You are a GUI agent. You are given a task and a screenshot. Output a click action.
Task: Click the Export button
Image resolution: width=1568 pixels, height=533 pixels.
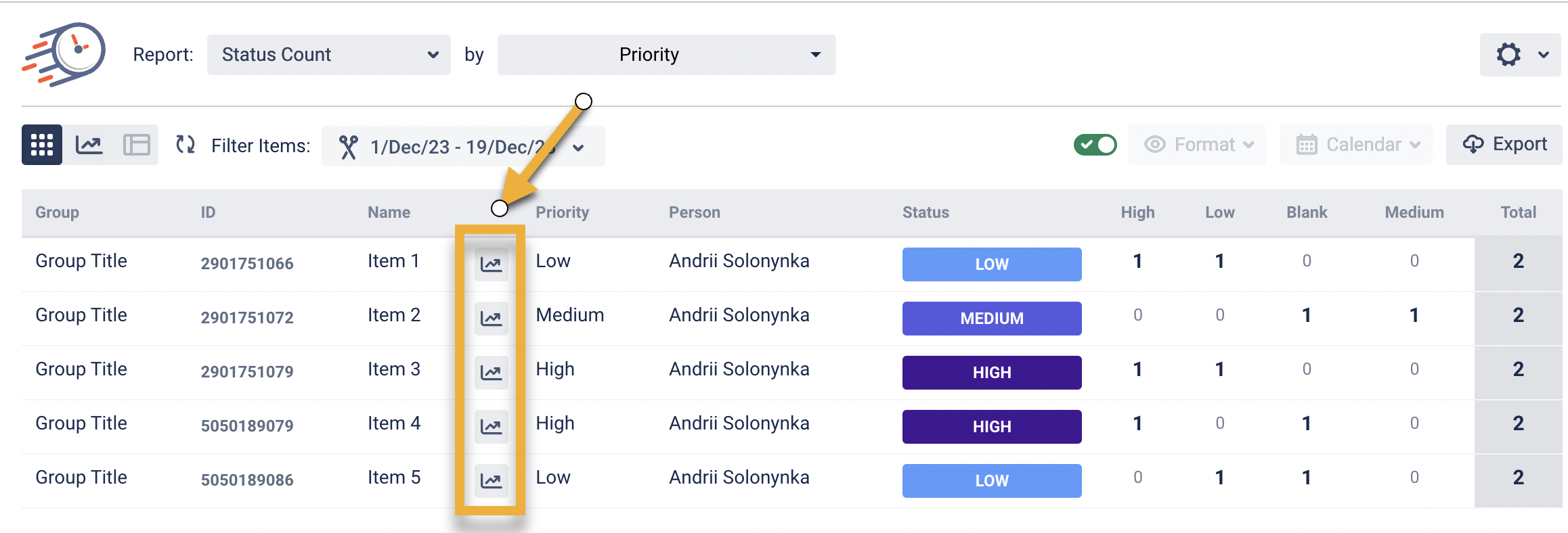(1504, 145)
